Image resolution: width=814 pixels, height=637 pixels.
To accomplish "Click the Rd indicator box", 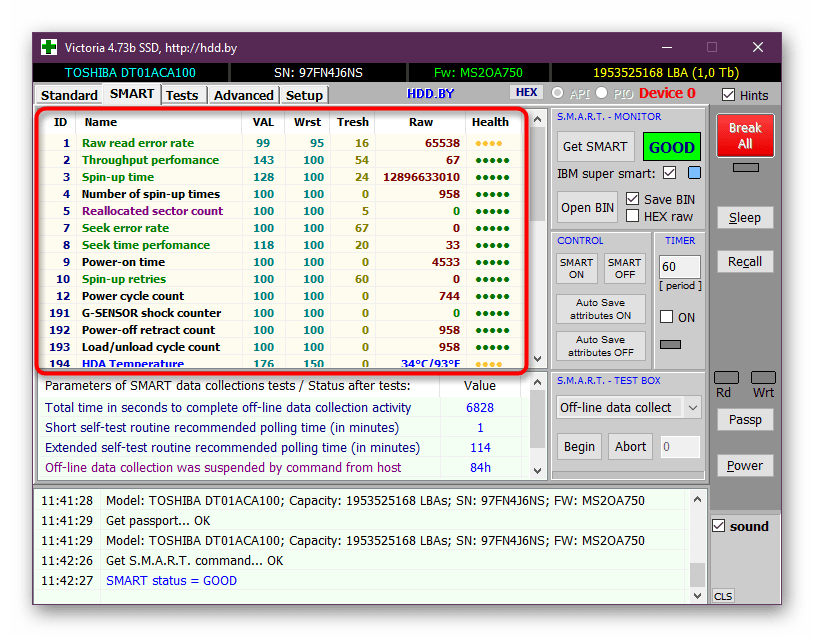I will [x=726, y=378].
